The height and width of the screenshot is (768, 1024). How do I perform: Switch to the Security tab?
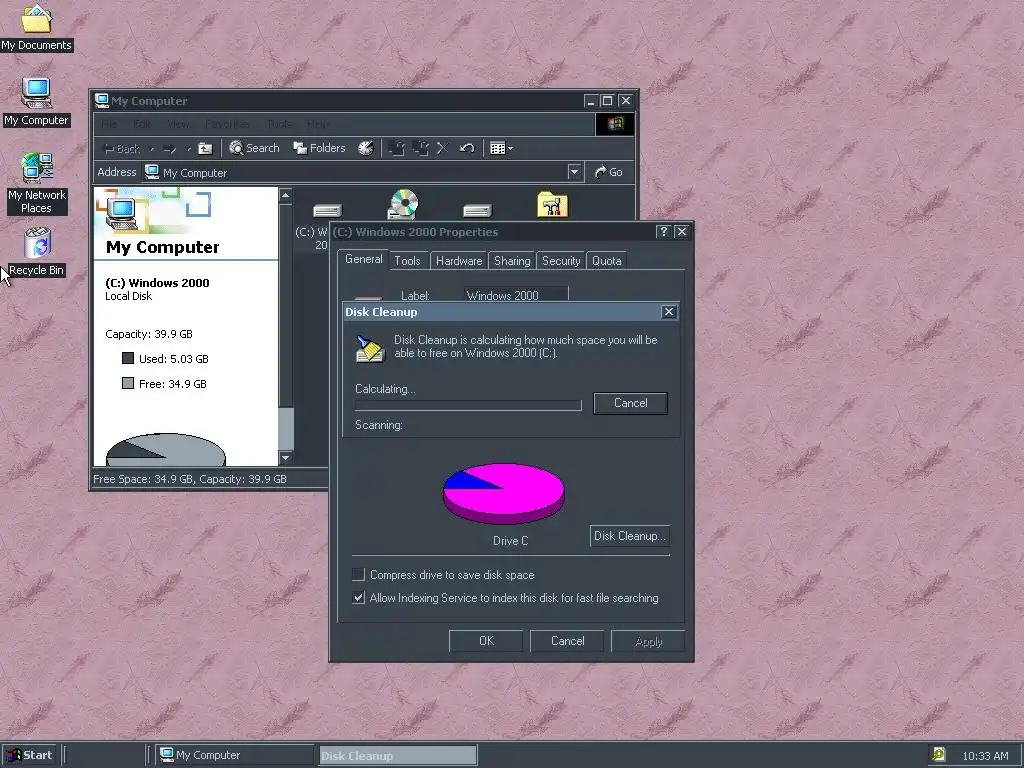coord(561,261)
